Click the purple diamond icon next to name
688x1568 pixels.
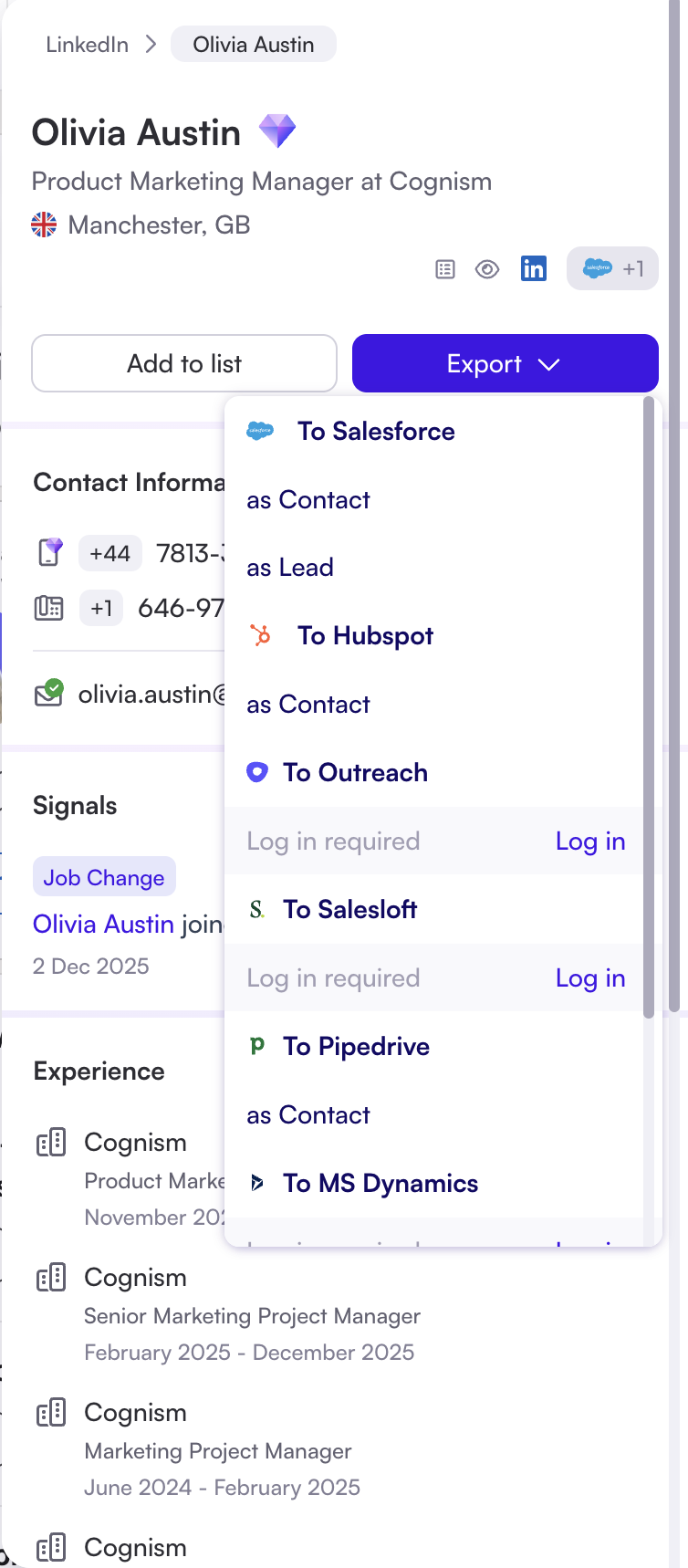click(277, 131)
